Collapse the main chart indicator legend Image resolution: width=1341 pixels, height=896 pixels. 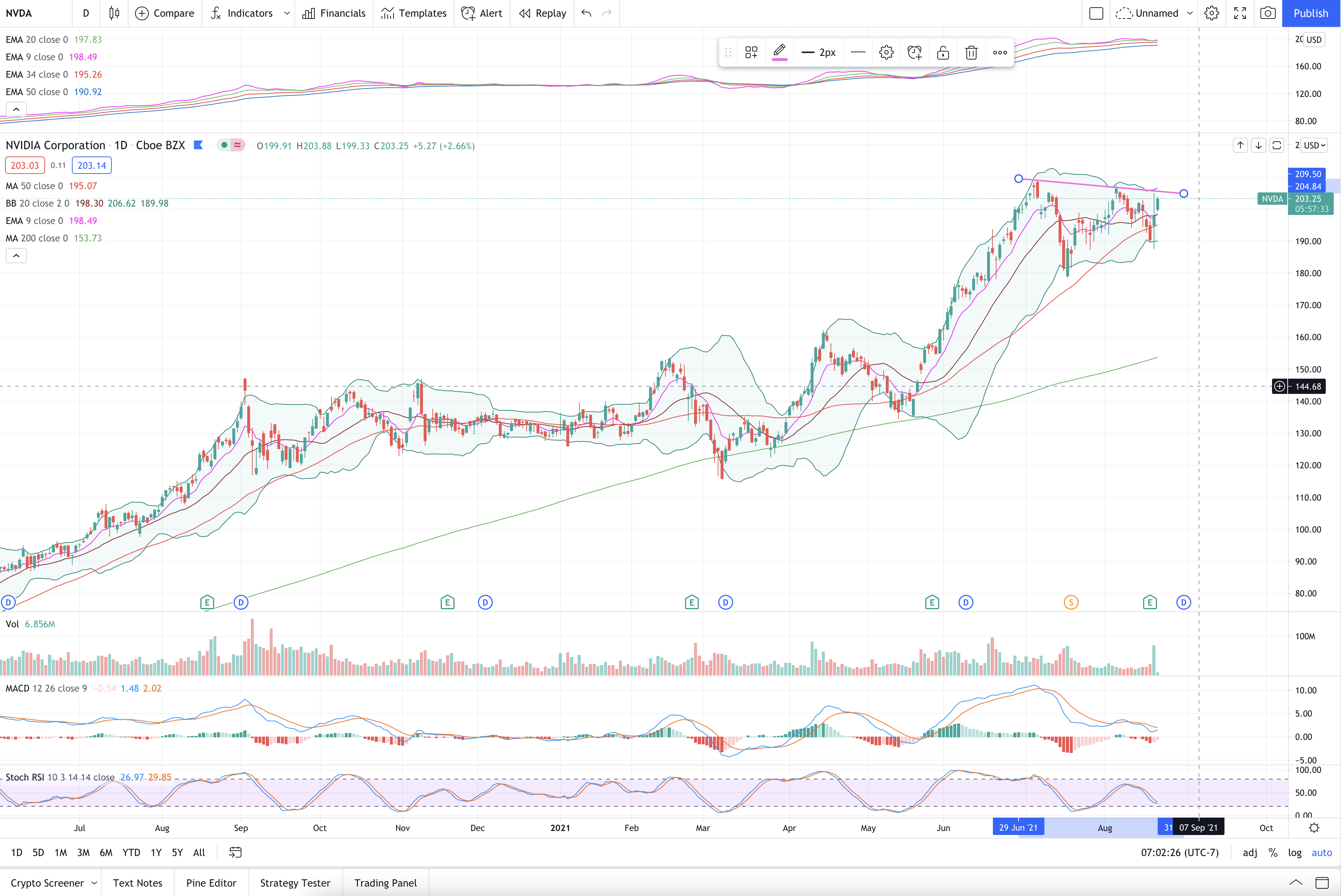pyautogui.click(x=16, y=256)
